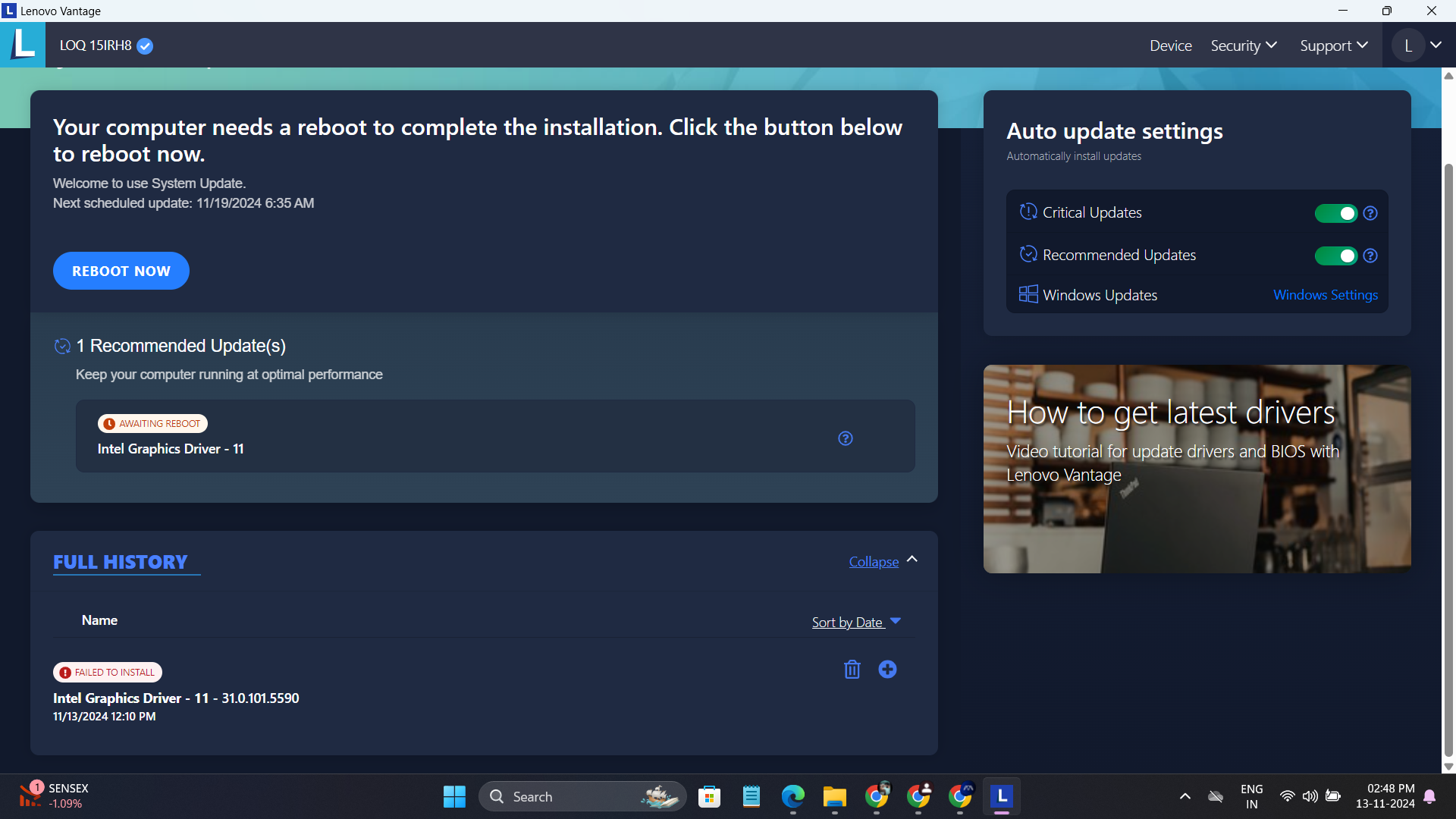
Task: Open the Wi-Fi network tray icon
Action: coord(1287,796)
